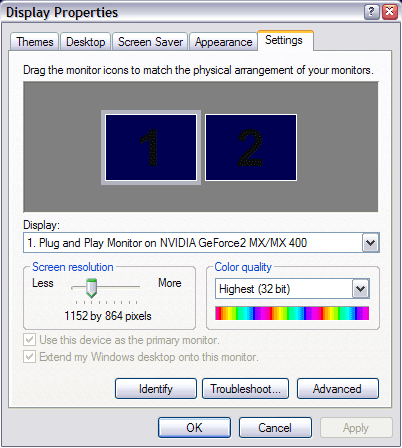Viewport: 402px width, 448px height.
Task: Open the Display monitor dropdown arrow
Action: (x=370, y=243)
